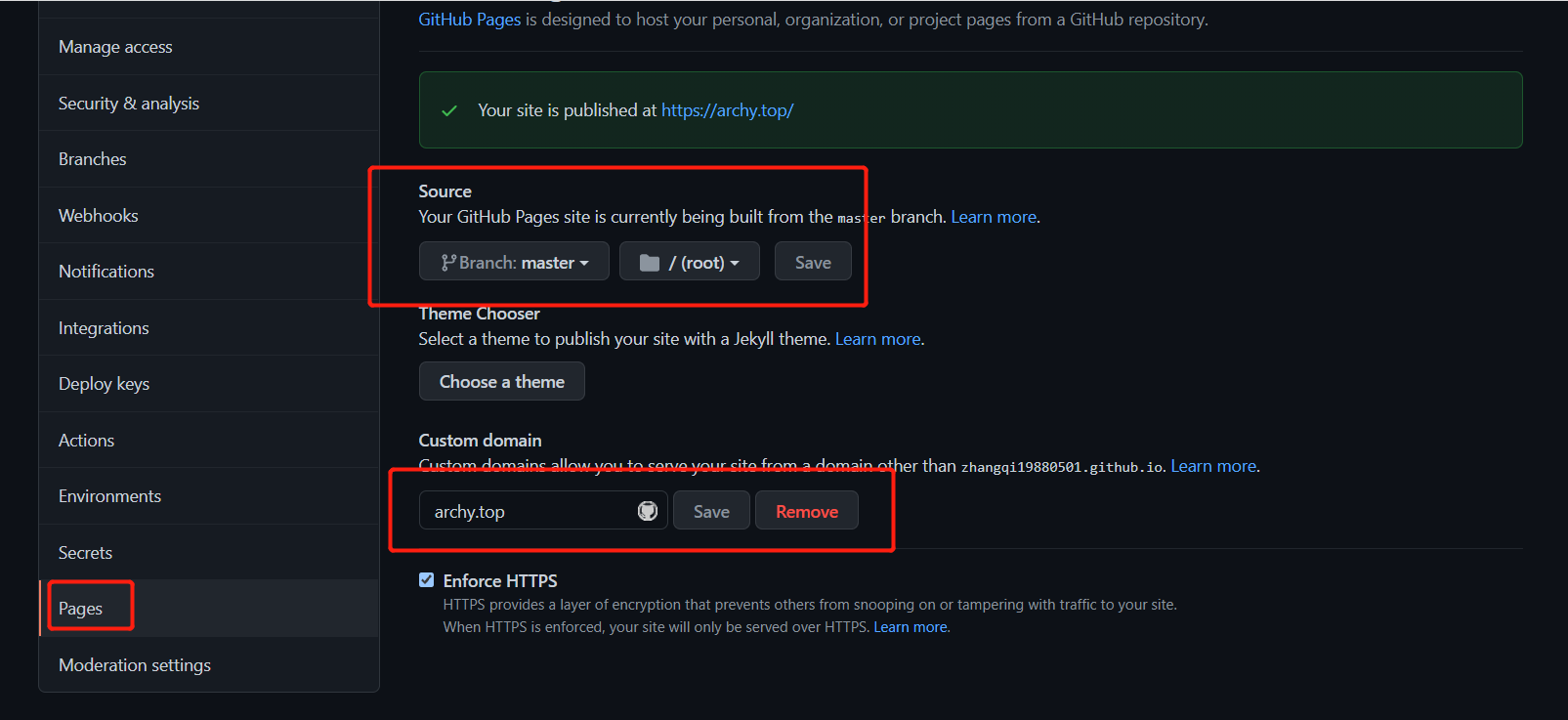Image resolution: width=1568 pixels, height=720 pixels.
Task: Save the Source branch settings
Action: tap(813, 262)
